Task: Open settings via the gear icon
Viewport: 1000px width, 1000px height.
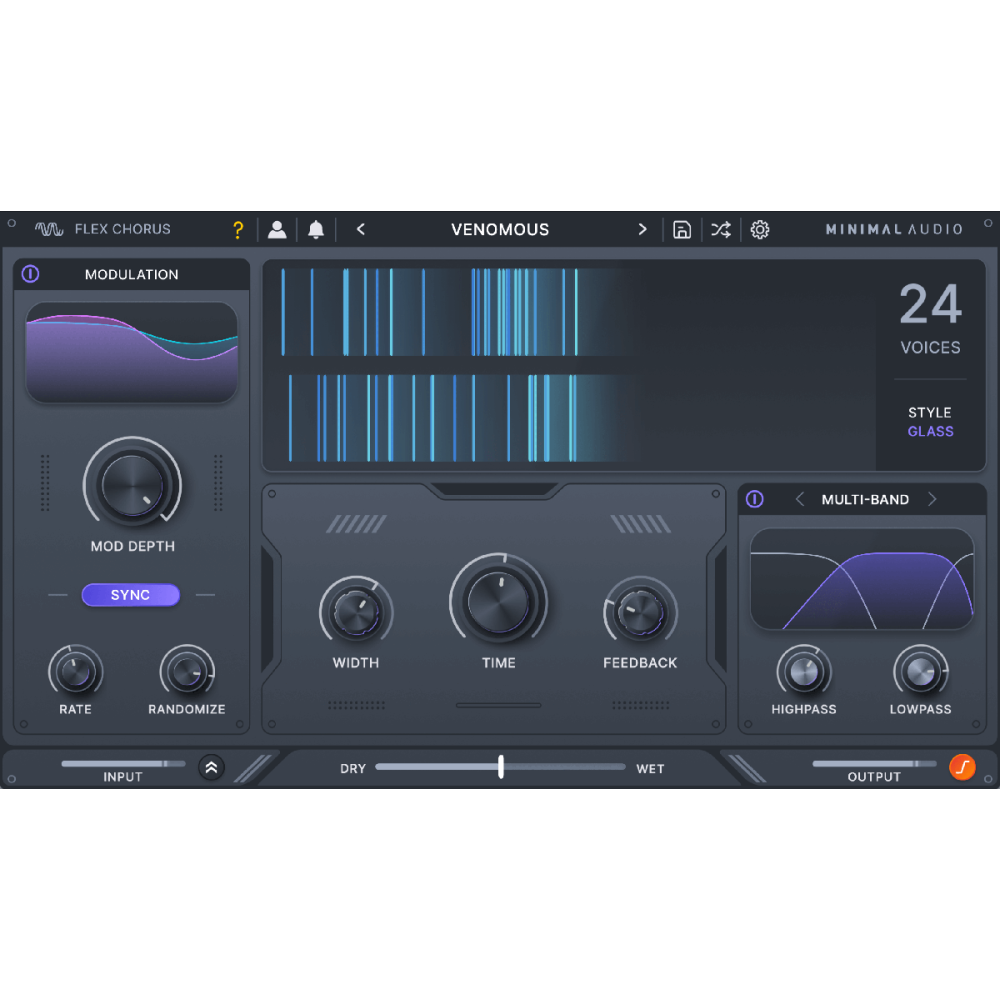Action: [760, 230]
